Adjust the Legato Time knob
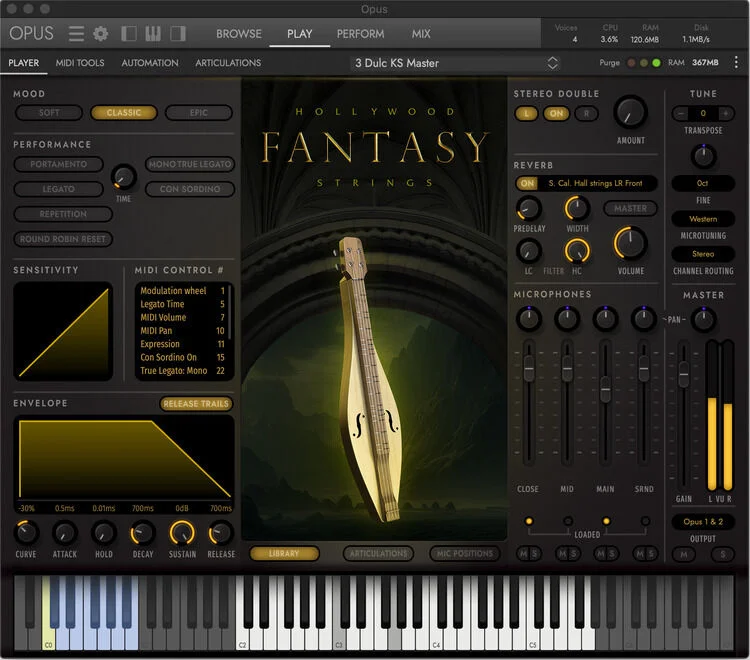Screen dimensions: 750x660 [x=124, y=176]
